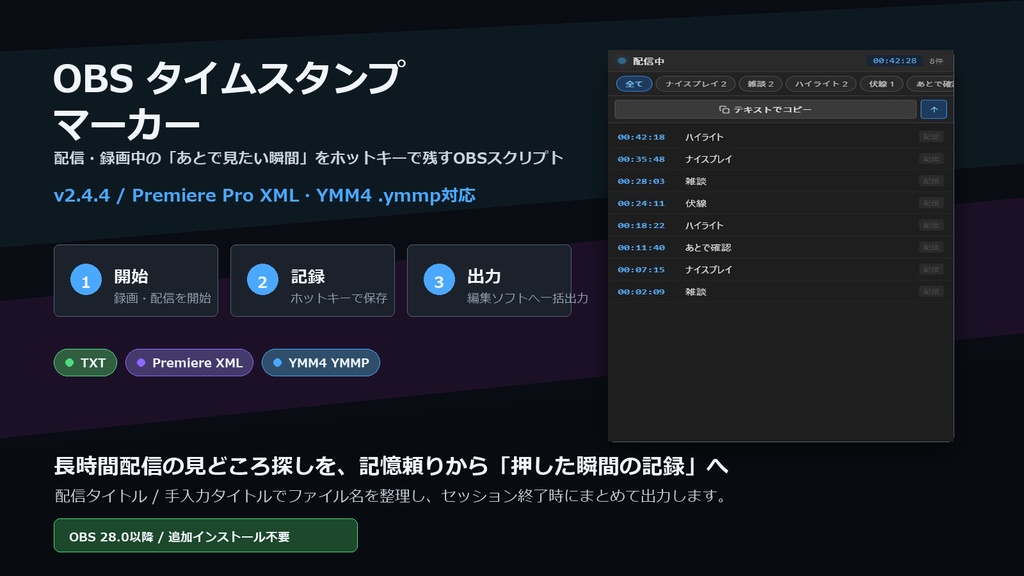Click the 配信タイトル / 手入力タイトル description line
The height and width of the screenshot is (576, 1024).
[391, 496]
